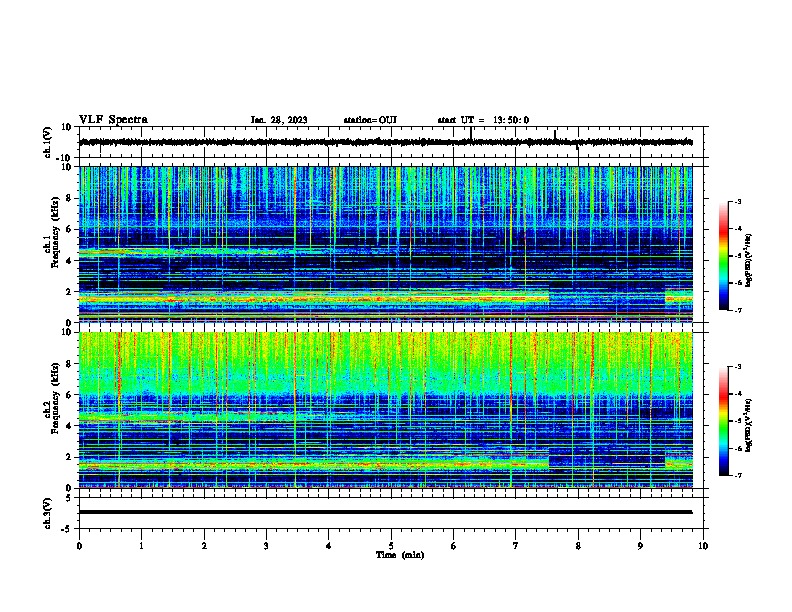Screen dimensions: 792x612
Task: Click the "-7" label on ch.2 color bar
Action: click(x=737, y=475)
